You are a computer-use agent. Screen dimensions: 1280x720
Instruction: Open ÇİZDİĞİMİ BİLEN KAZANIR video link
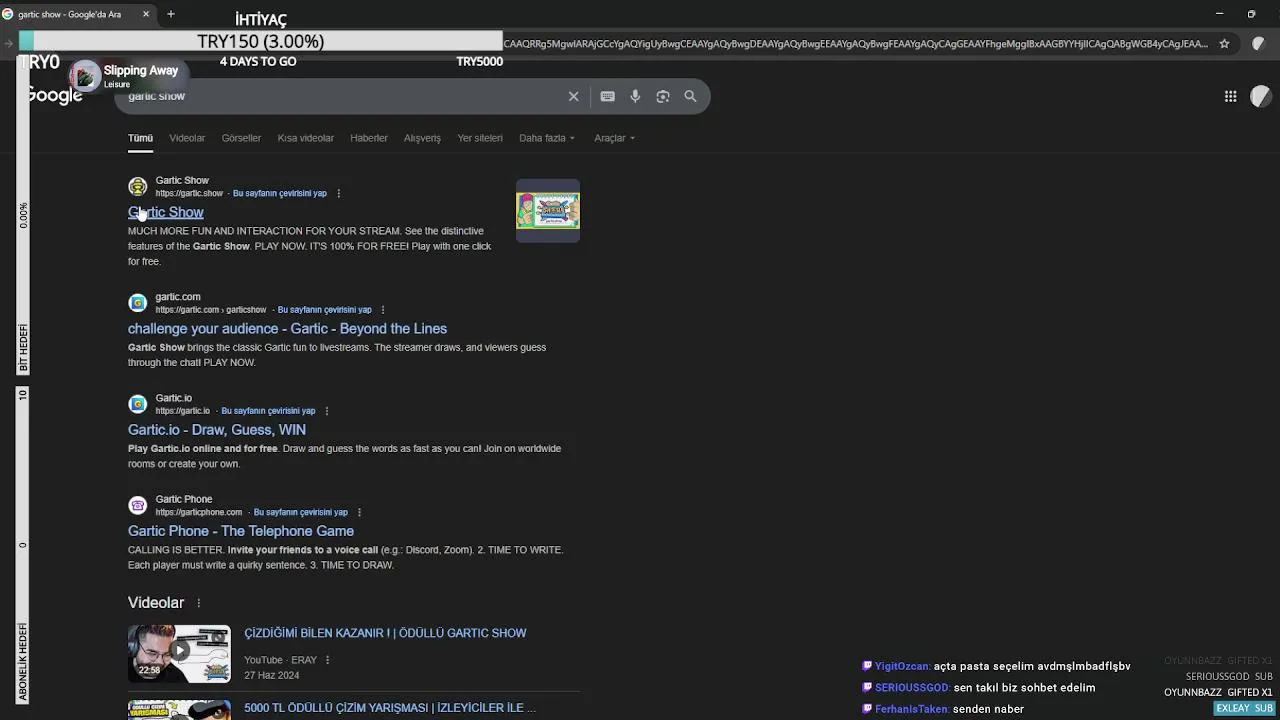click(385, 633)
